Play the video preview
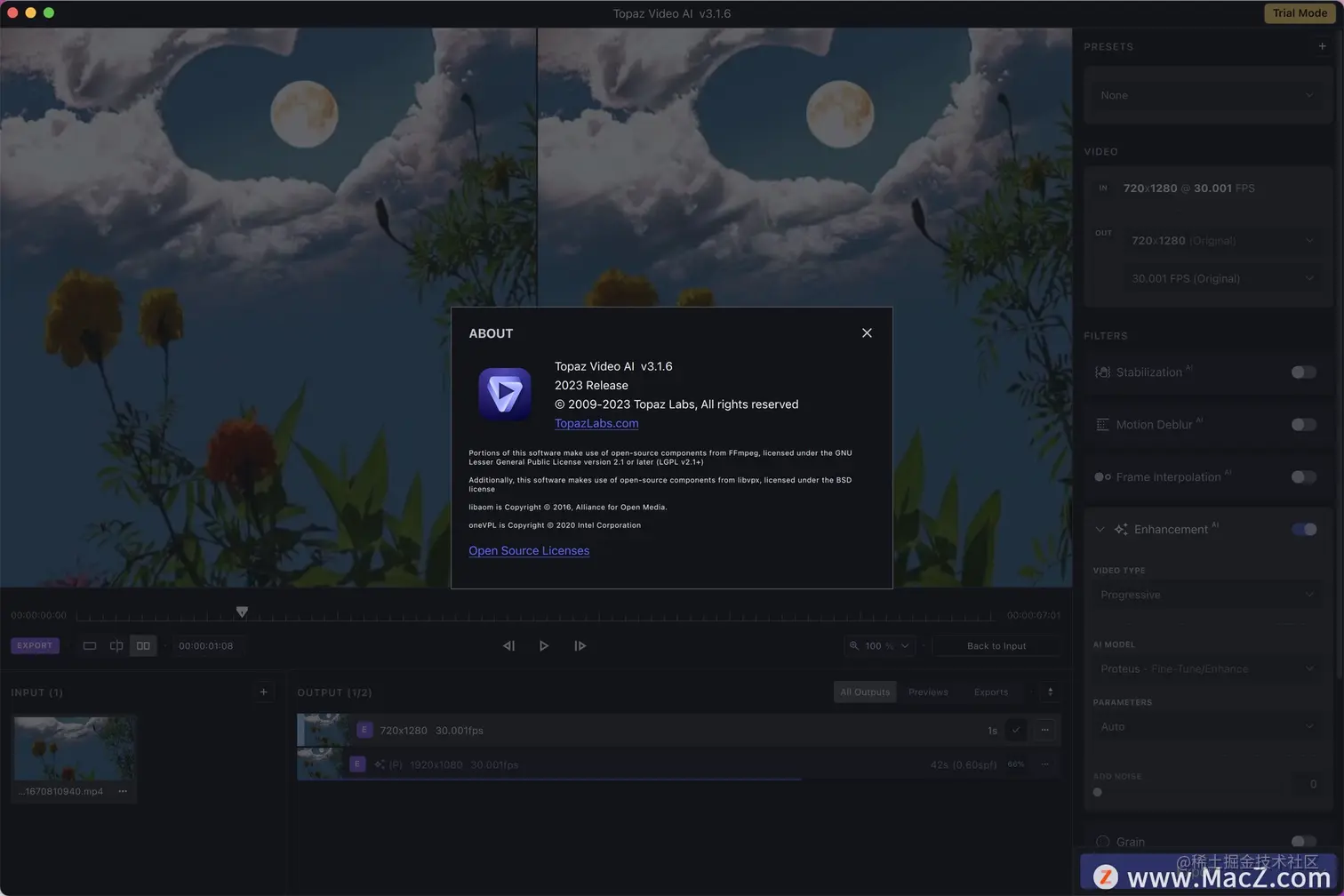Image resolution: width=1344 pixels, height=896 pixels. point(544,645)
